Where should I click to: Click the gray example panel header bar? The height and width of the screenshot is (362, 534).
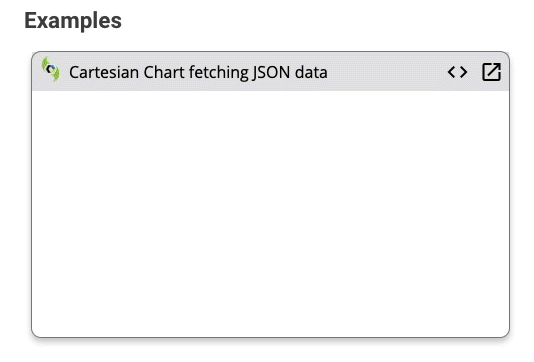270,72
